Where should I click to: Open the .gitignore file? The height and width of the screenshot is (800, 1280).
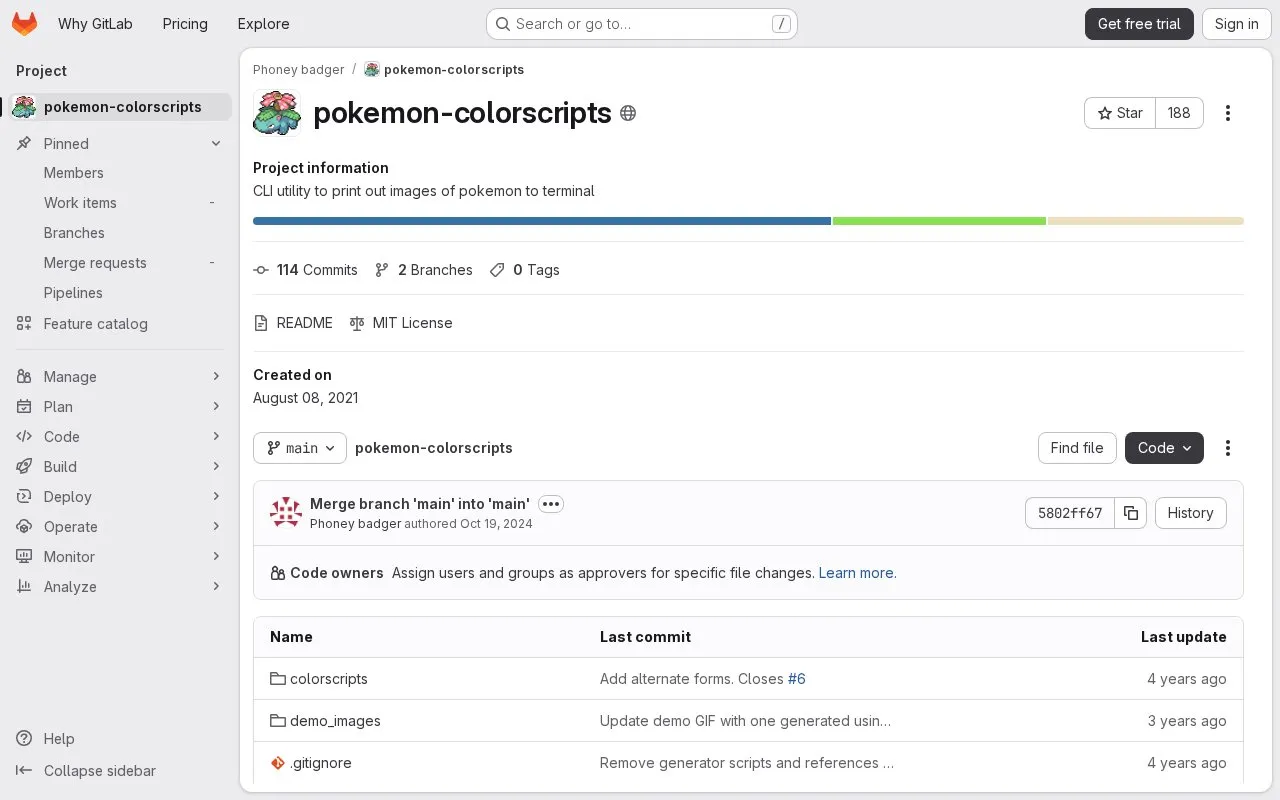(x=321, y=763)
